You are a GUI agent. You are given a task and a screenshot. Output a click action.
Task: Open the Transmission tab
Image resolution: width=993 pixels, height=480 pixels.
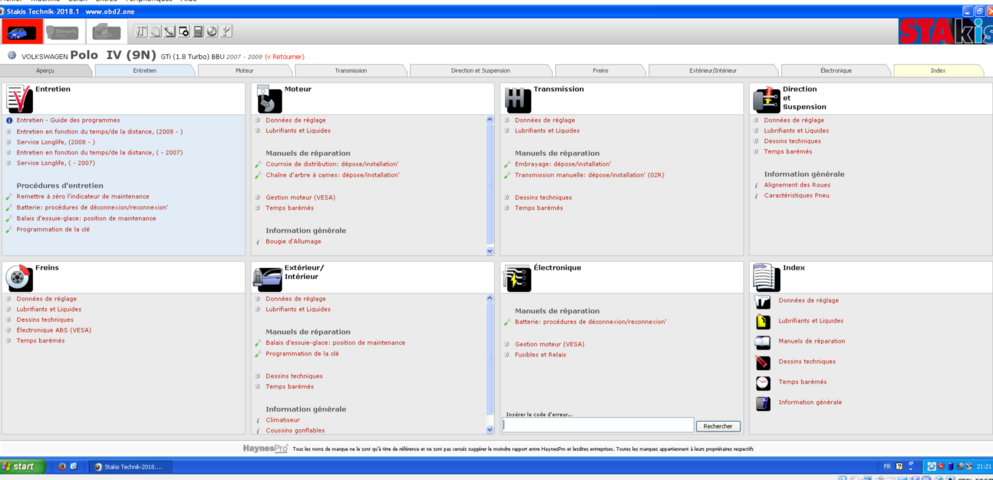click(351, 71)
